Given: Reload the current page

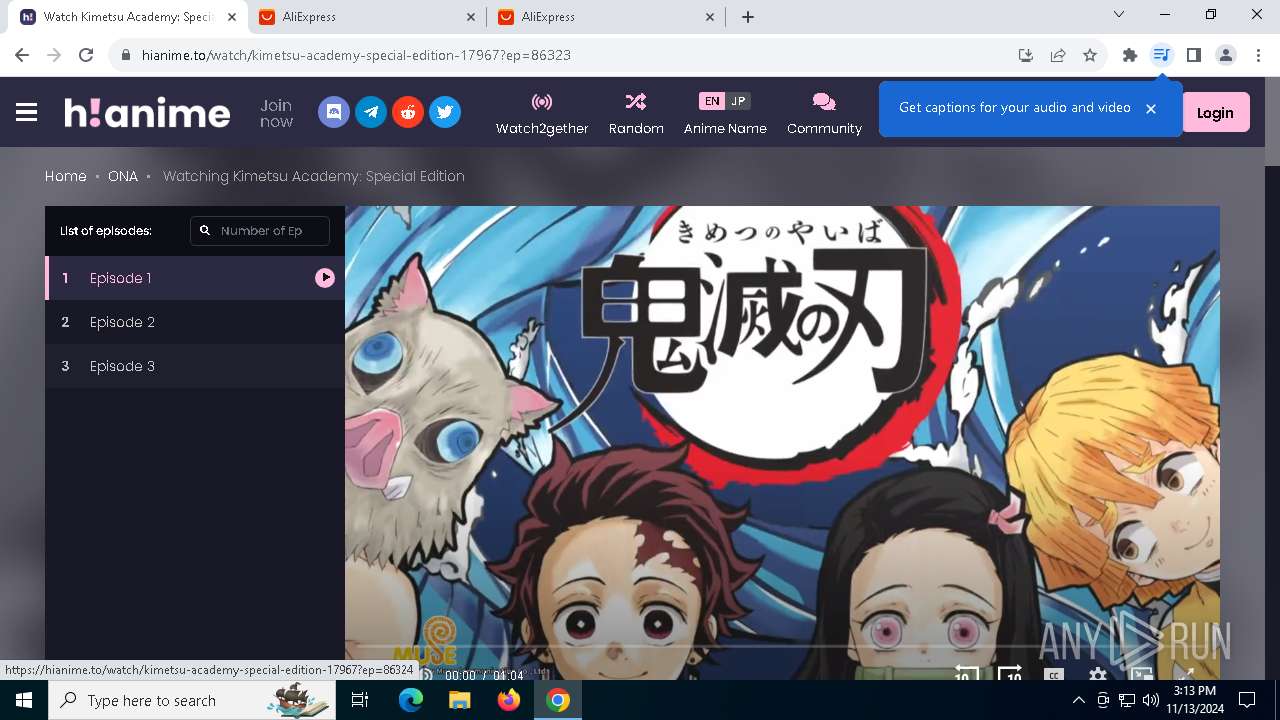Looking at the screenshot, I should pos(86,55).
